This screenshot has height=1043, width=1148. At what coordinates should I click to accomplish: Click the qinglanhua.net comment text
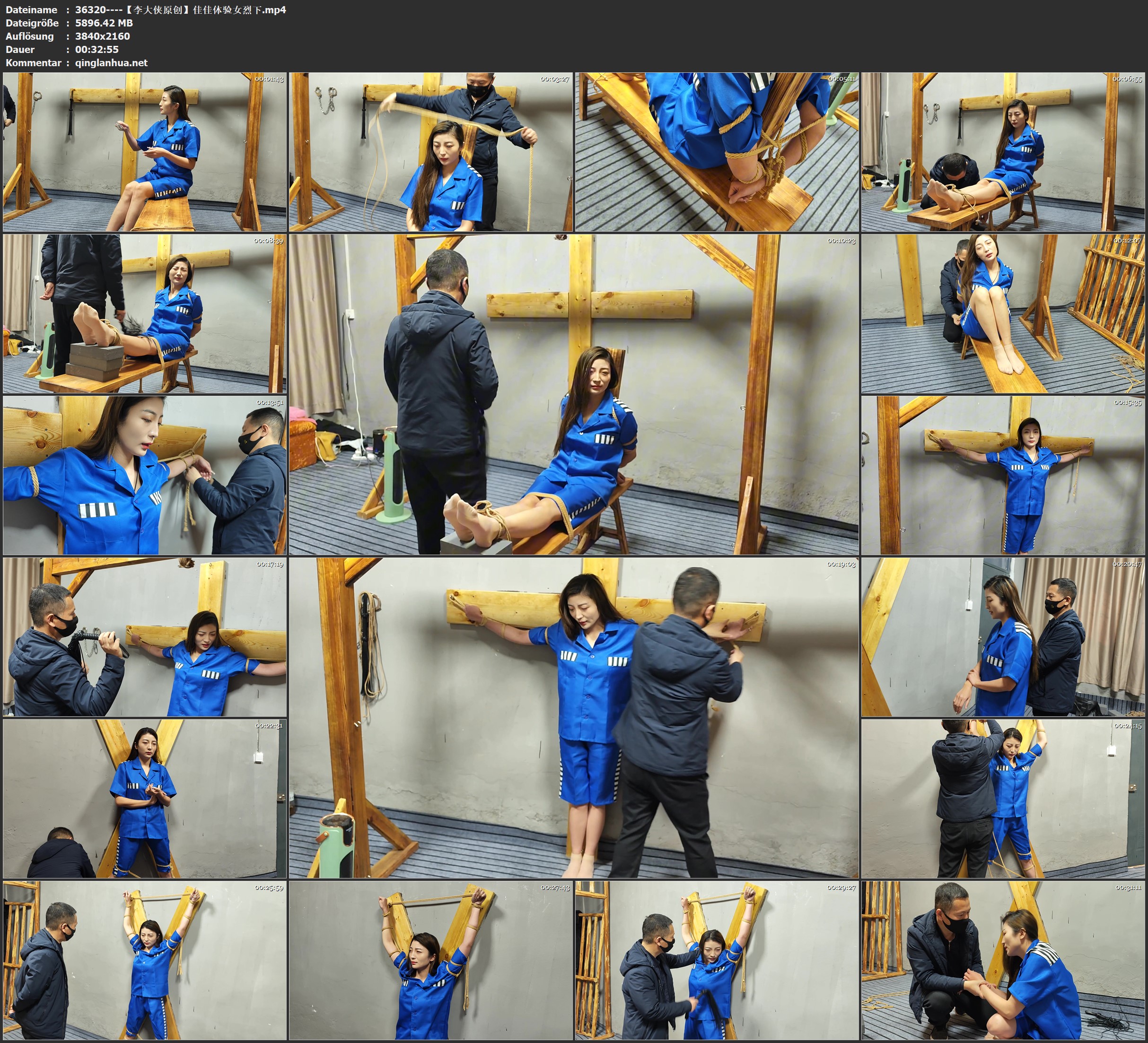pyautogui.click(x=111, y=62)
